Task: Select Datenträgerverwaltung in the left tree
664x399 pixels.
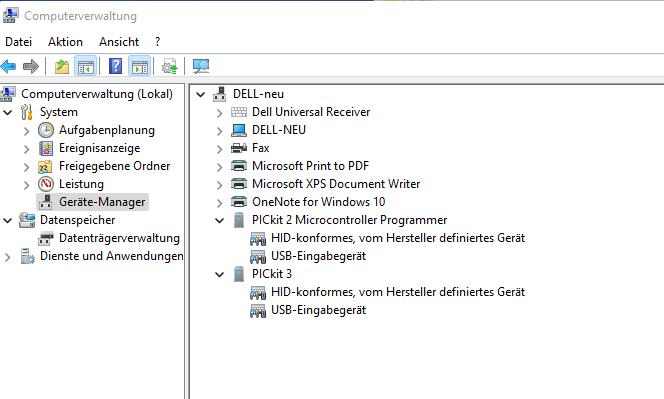Action: [119, 238]
